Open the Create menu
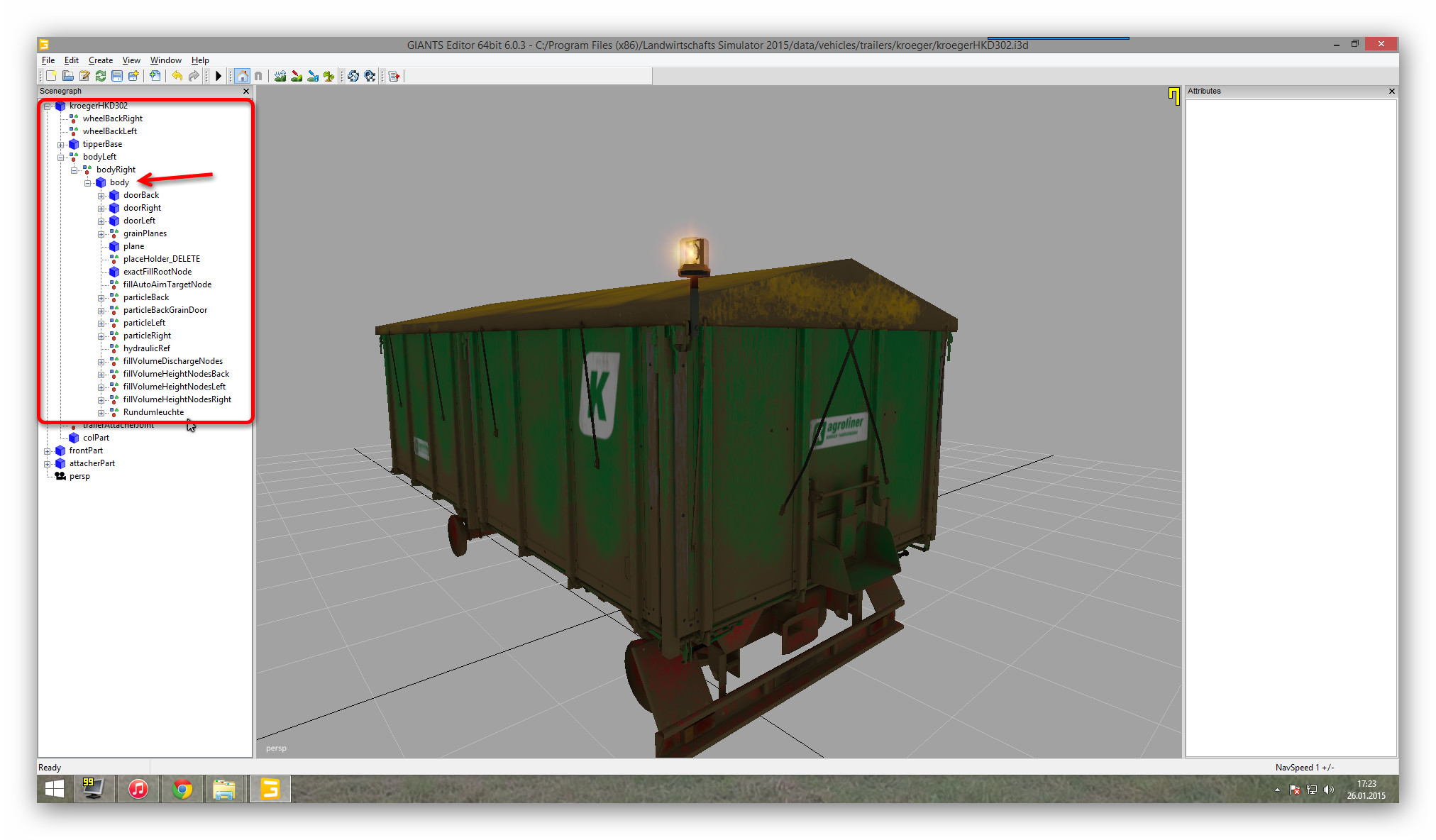1436x840 pixels. click(100, 60)
